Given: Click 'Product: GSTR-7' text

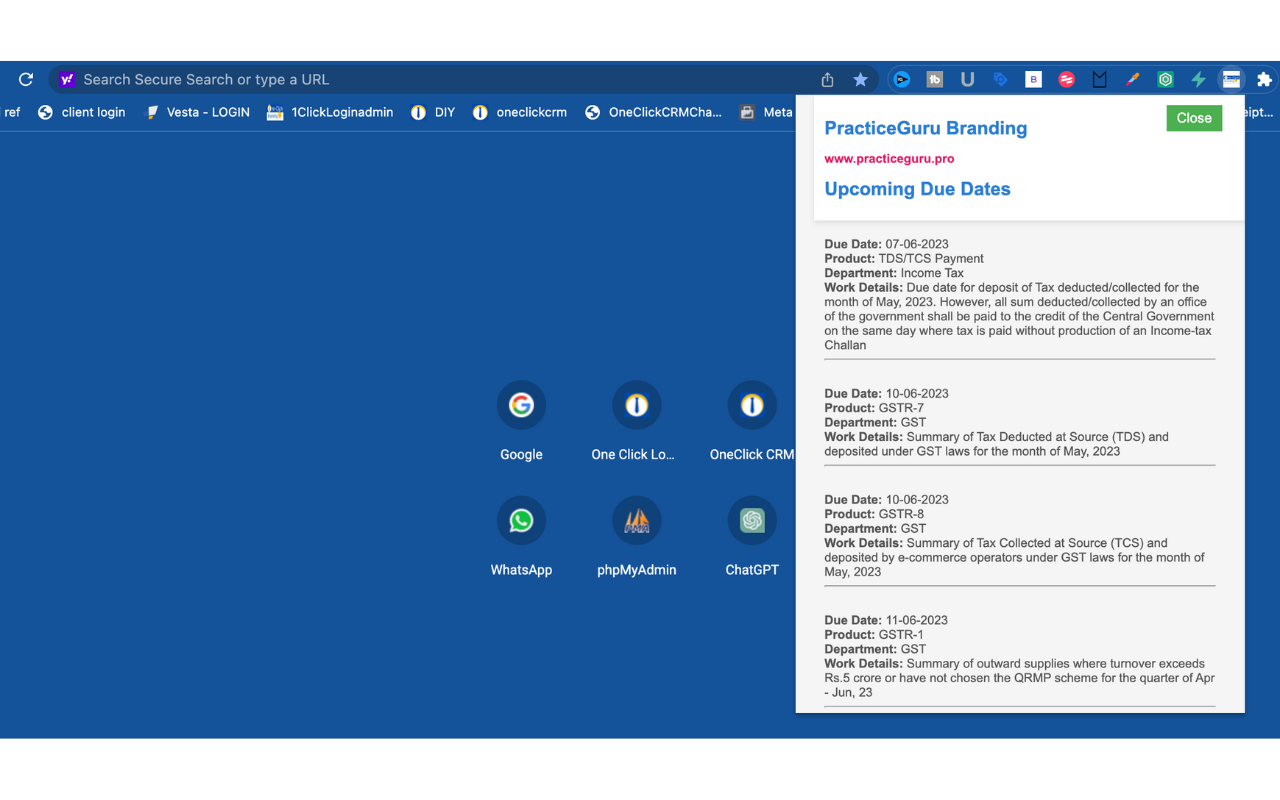Looking at the screenshot, I should click(x=874, y=408).
